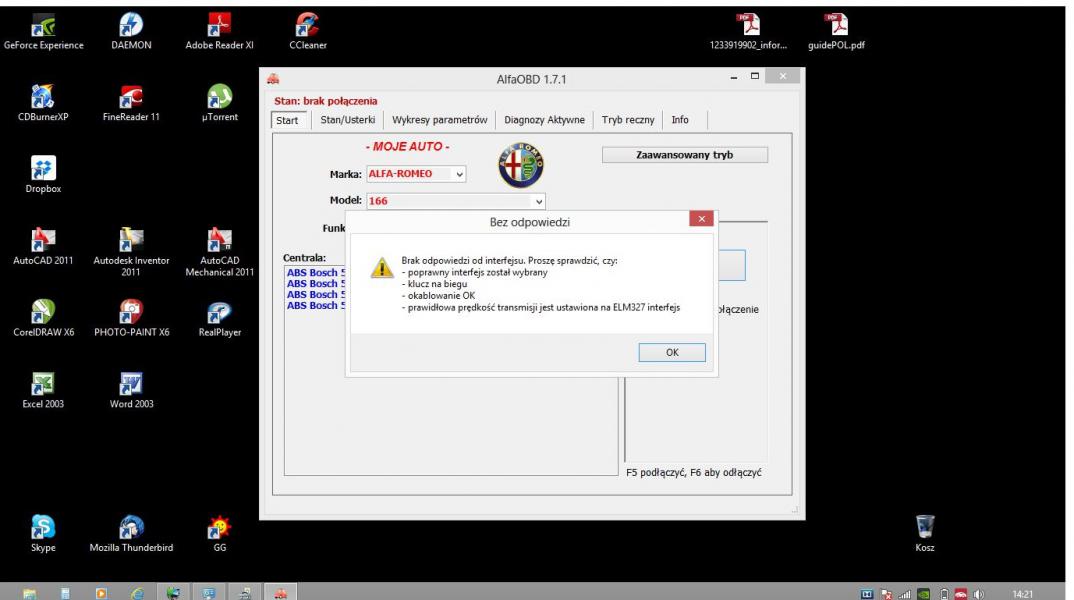
Task: Open File Explorer from the taskbar
Action: point(29,593)
